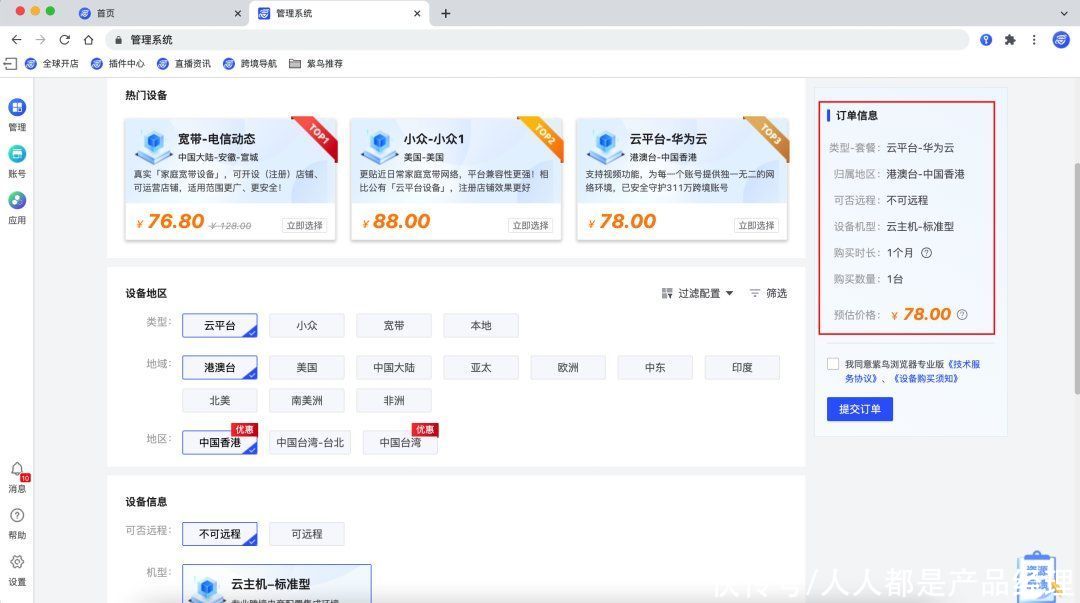
Task: Open 消息 notifications bell
Action: [17, 470]
